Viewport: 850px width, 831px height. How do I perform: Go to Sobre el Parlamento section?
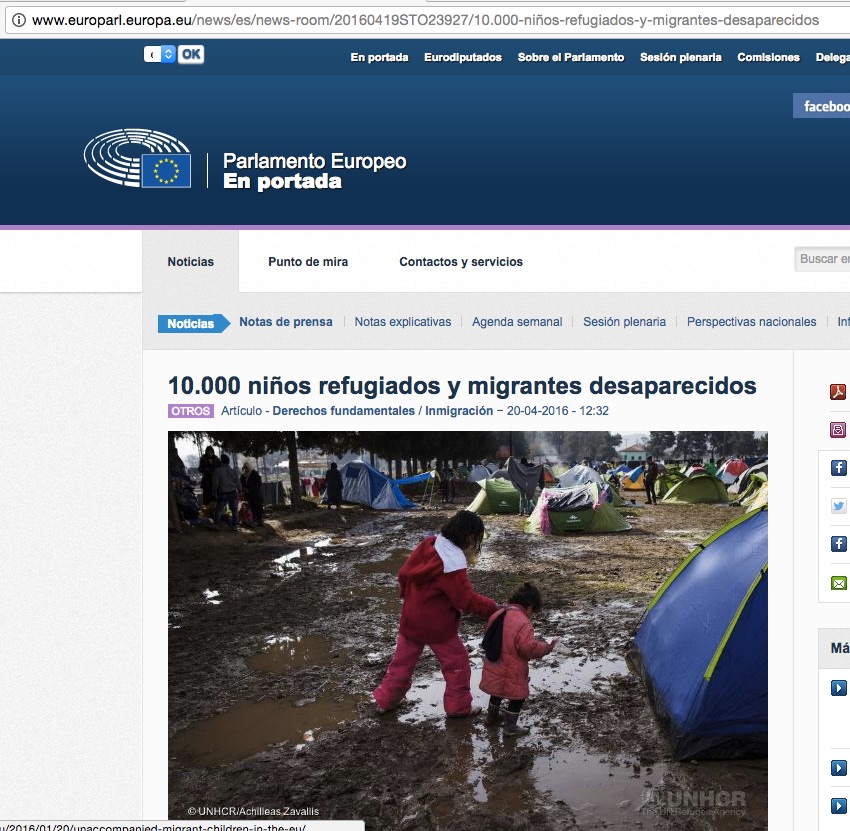click(x=570, y=58)
